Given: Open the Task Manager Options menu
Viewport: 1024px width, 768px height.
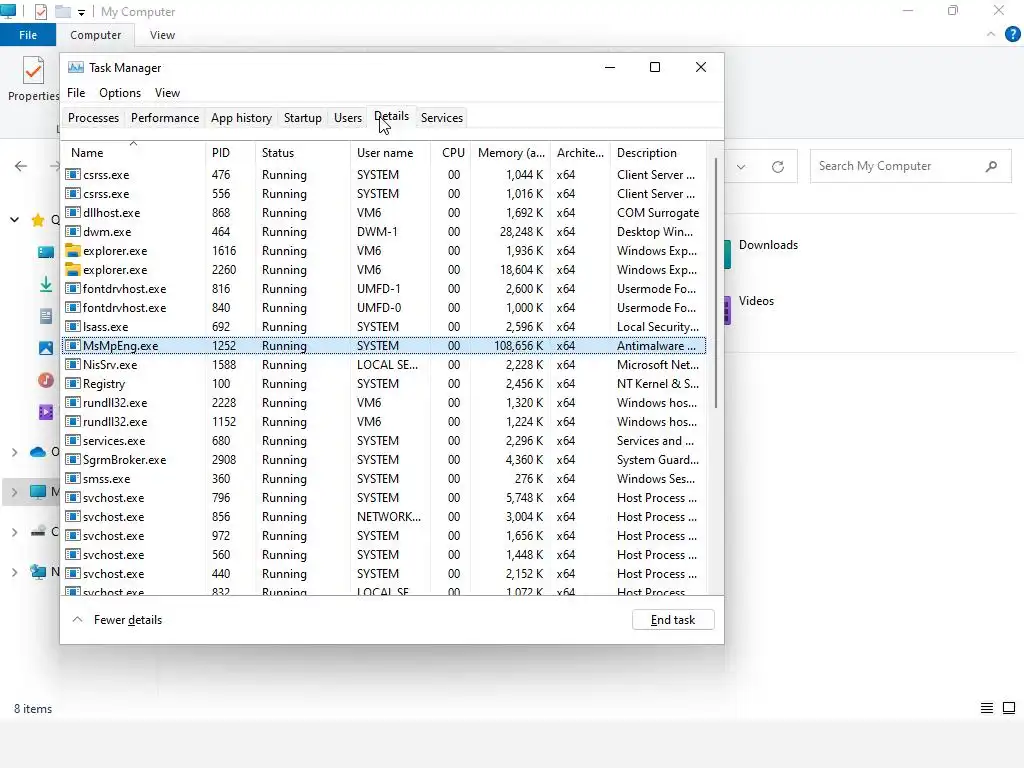Looking at the screenshot, I should [120, 93].
